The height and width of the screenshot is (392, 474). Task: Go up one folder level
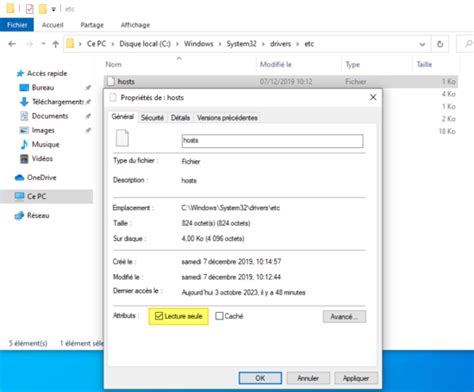56,44
